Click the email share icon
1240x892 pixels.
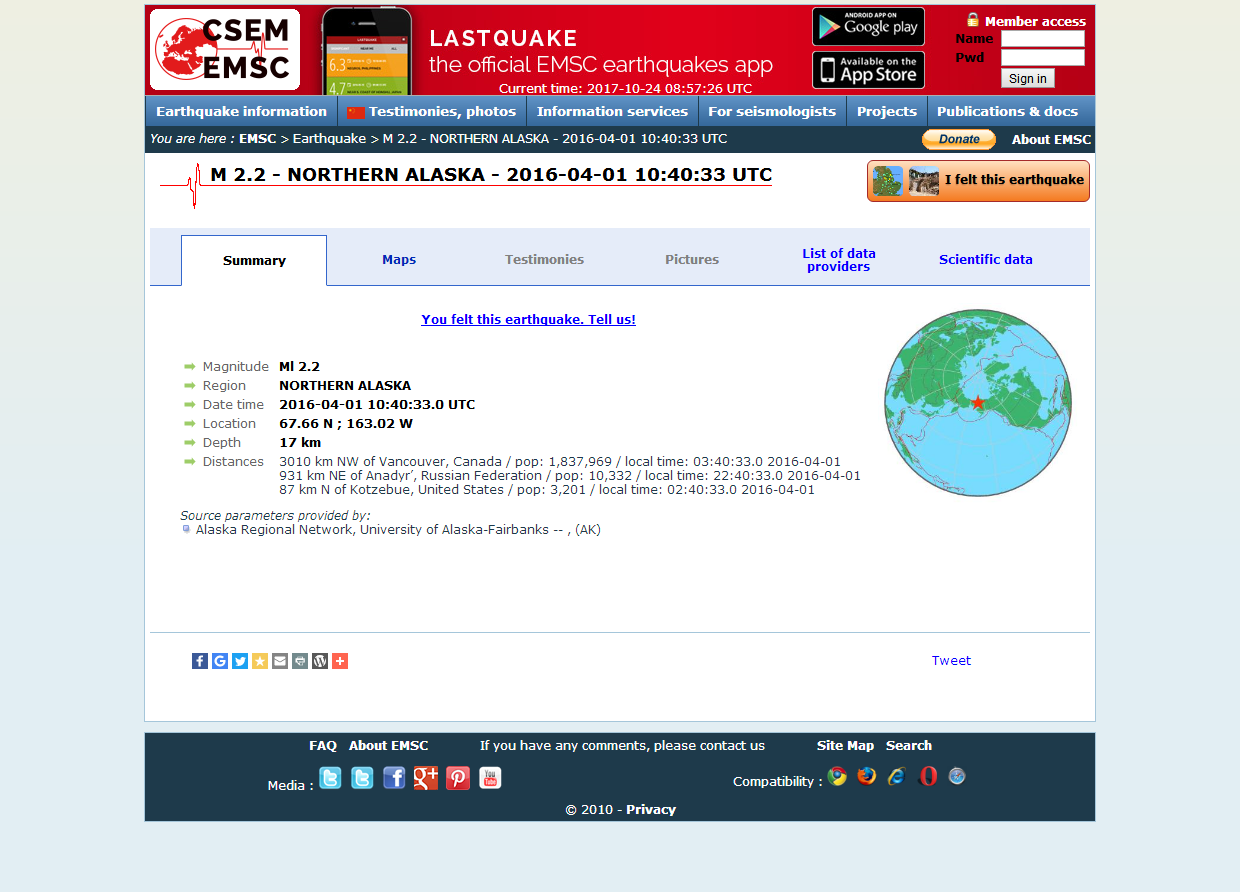tap(280, 661)
